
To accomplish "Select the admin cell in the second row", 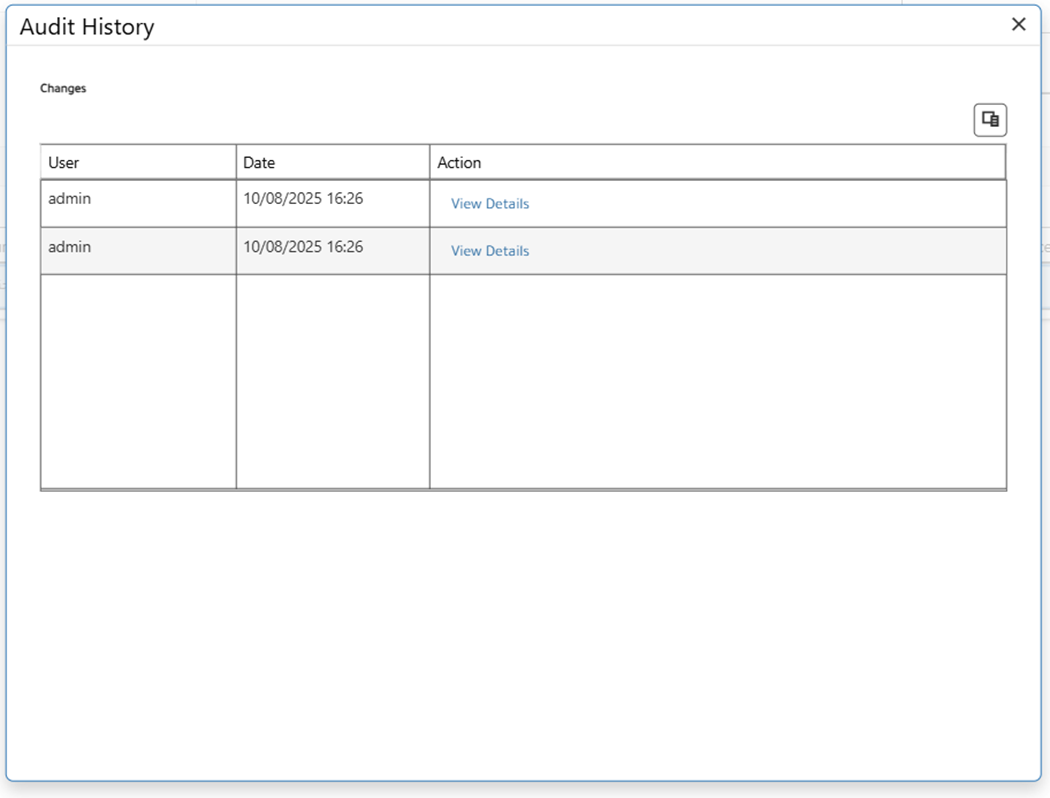I will point(70,247).
